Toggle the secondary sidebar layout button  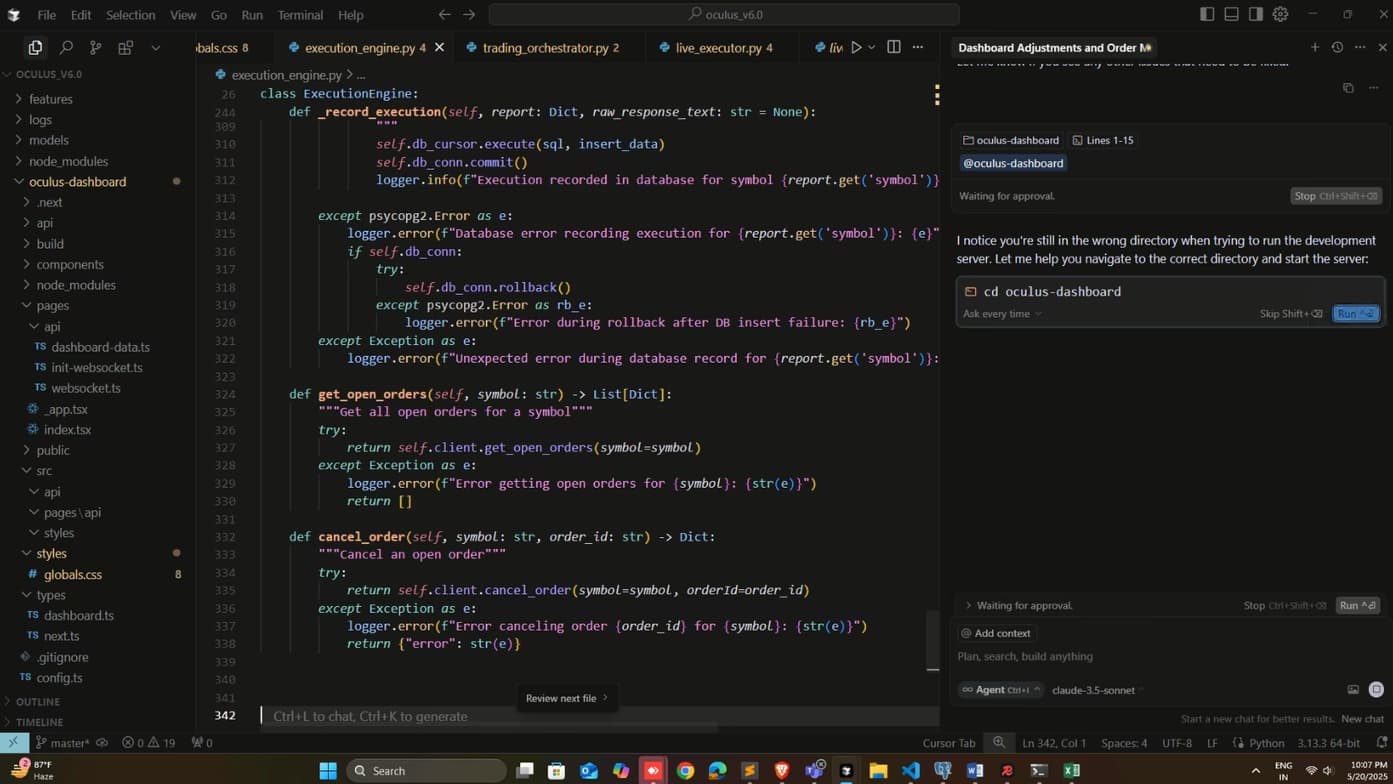(1255, 14)
